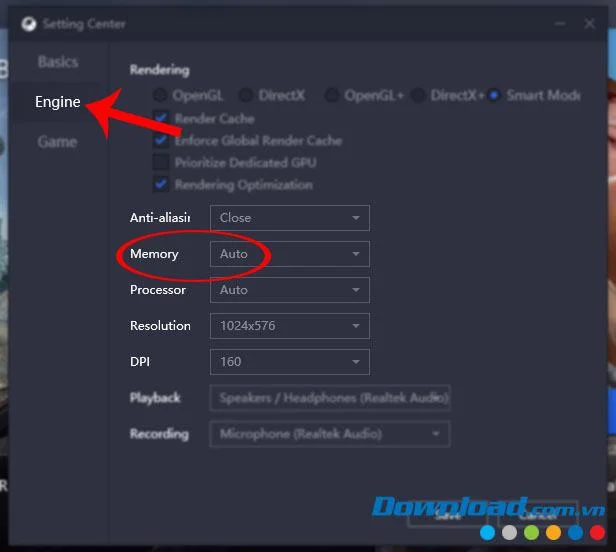The image size is (616, 552).
Task: Open Playback device dropdown
Action: click(330, 398)
